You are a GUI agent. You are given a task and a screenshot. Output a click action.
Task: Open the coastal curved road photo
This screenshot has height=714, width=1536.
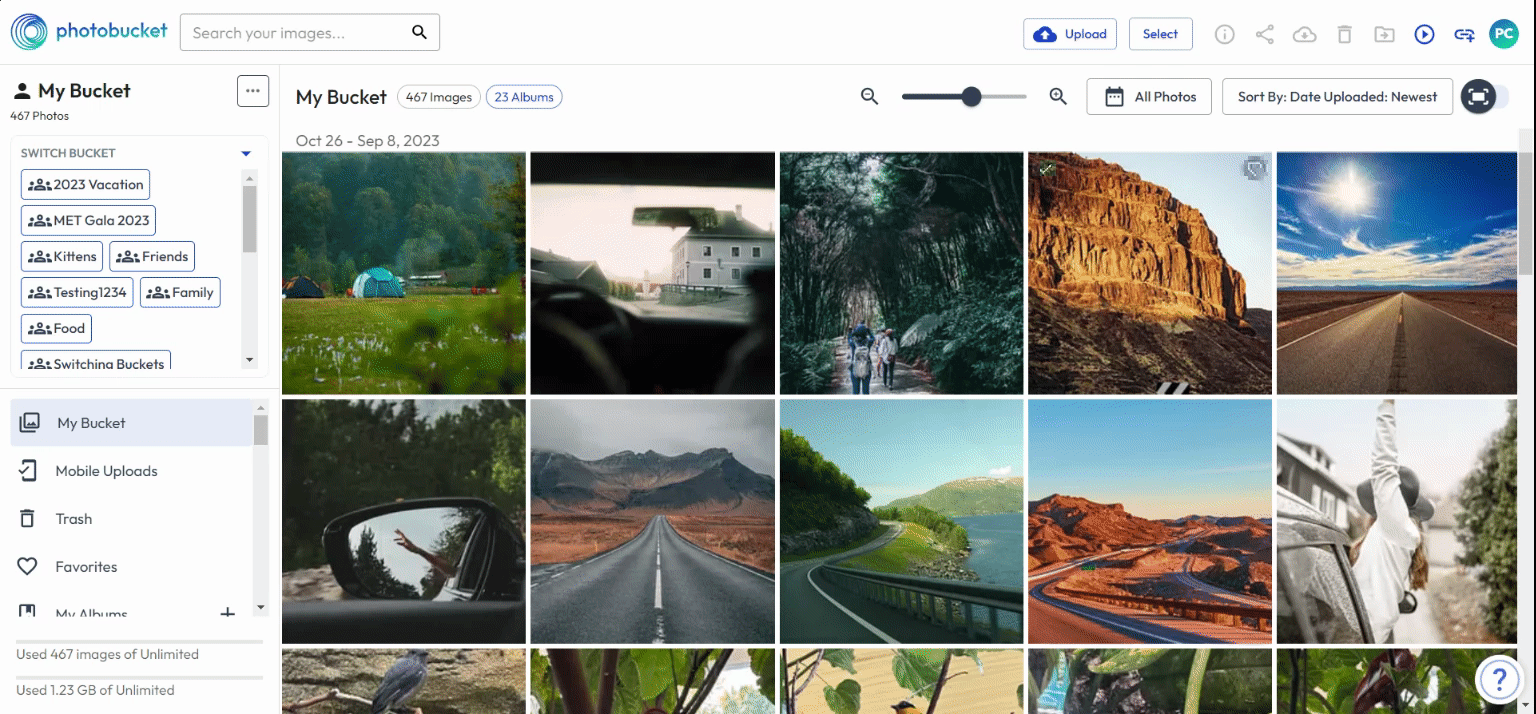pos(902,522)
